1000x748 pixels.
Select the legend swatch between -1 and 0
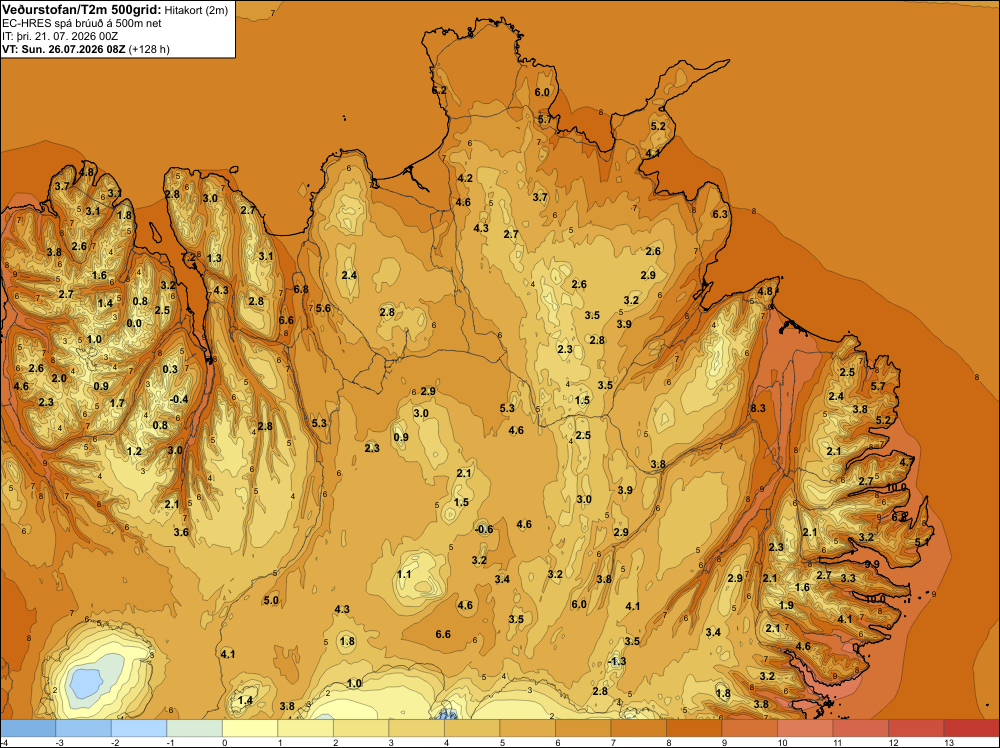[x=195, y=728]
